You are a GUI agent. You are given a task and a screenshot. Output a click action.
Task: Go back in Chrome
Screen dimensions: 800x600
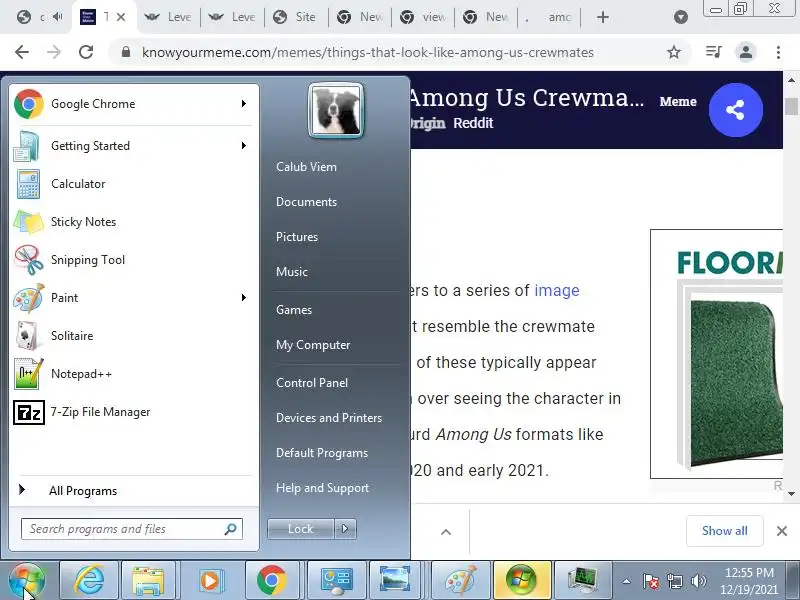click(22, 52)
